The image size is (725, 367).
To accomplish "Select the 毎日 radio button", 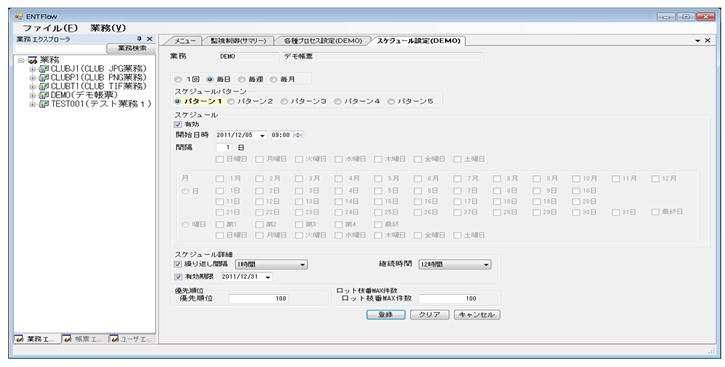I will click(x=210, y=80).
